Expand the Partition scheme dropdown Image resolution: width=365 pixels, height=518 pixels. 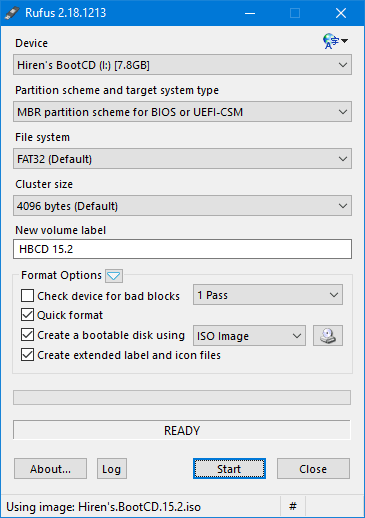pyautogui.click(x=182, y=112)
